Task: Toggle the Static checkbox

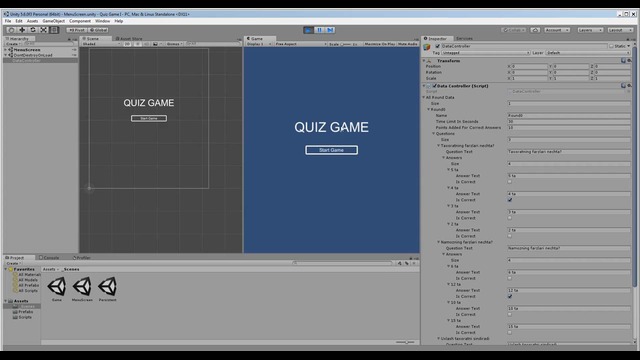Action: (611, 46)
